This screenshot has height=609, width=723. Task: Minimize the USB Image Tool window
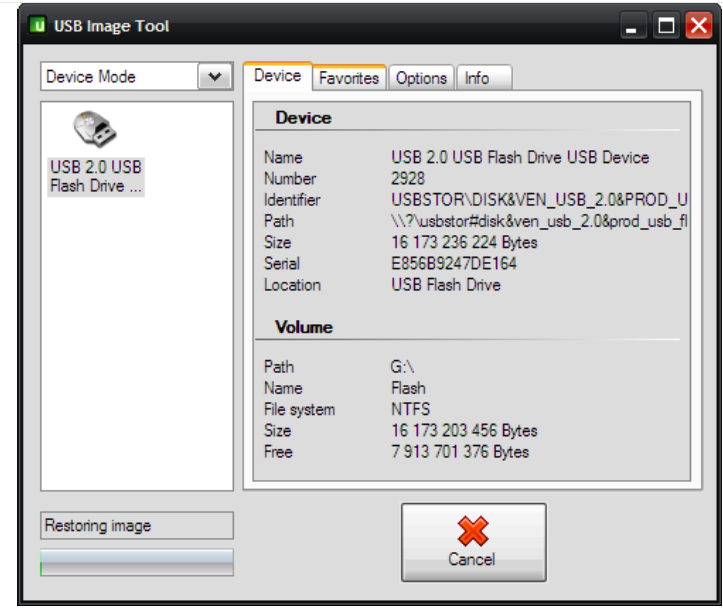click(x=632, y=27)
